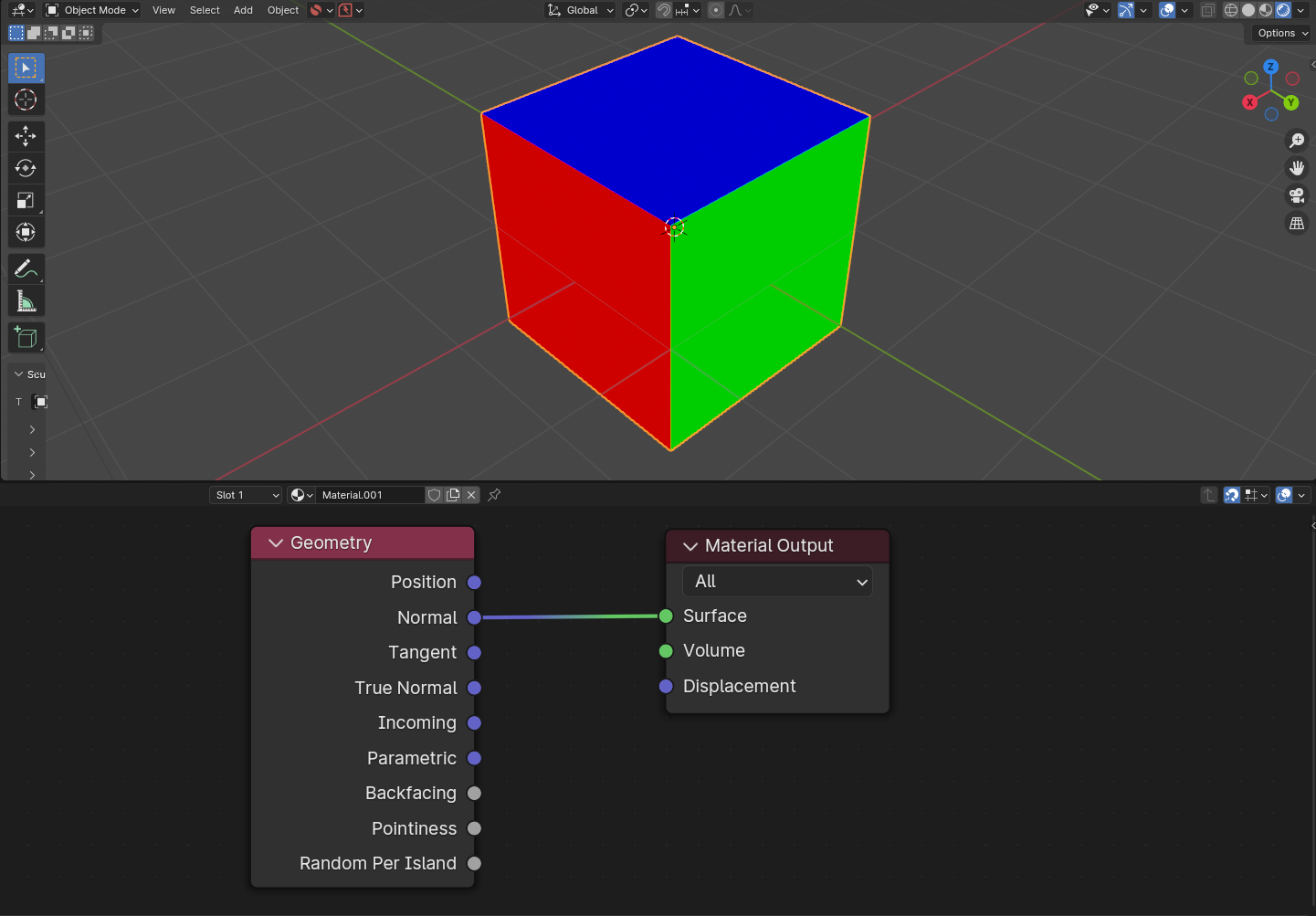Viewport: 1316px width, 916px height.
Task: Select the Cursor tool
Action: tap(26, 100)
